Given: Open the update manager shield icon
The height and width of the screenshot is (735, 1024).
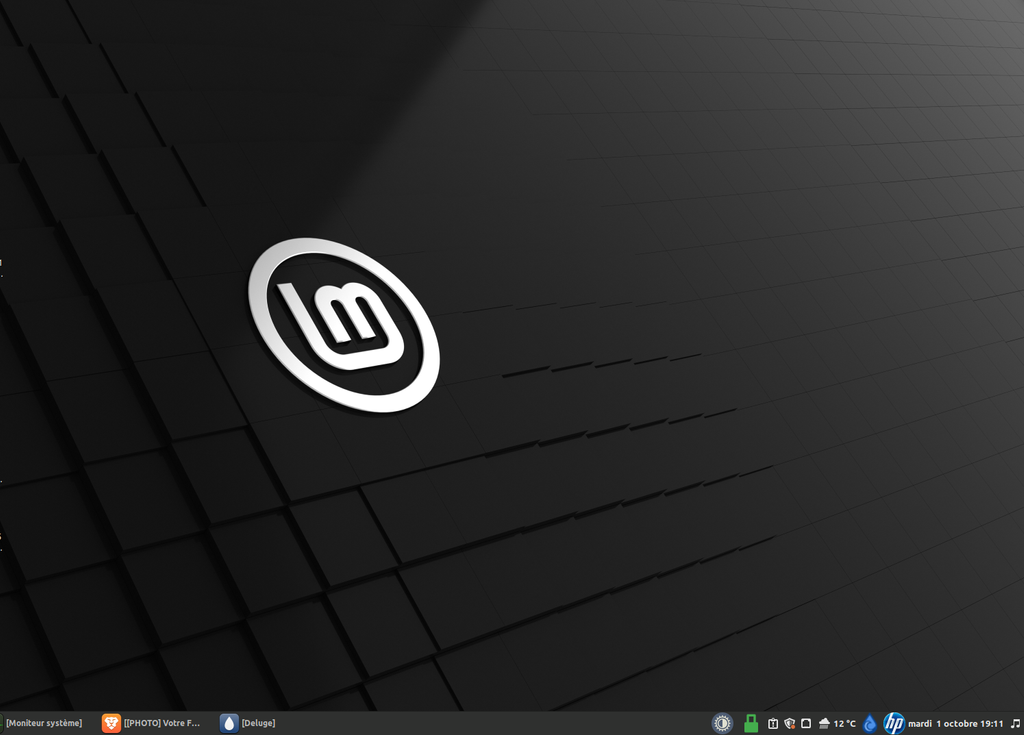Looking at the screenshot, I should (789, 723).
